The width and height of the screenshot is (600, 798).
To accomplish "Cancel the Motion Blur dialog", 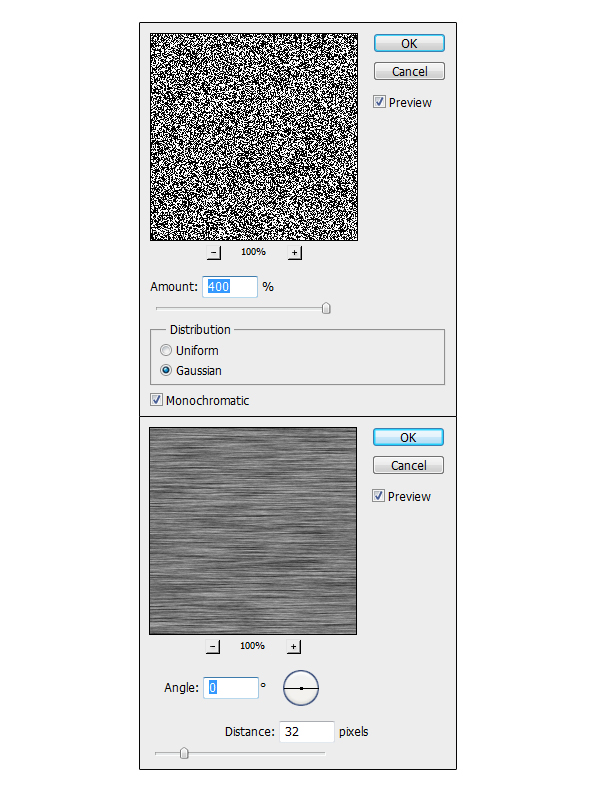I will [x=408, y=465].
